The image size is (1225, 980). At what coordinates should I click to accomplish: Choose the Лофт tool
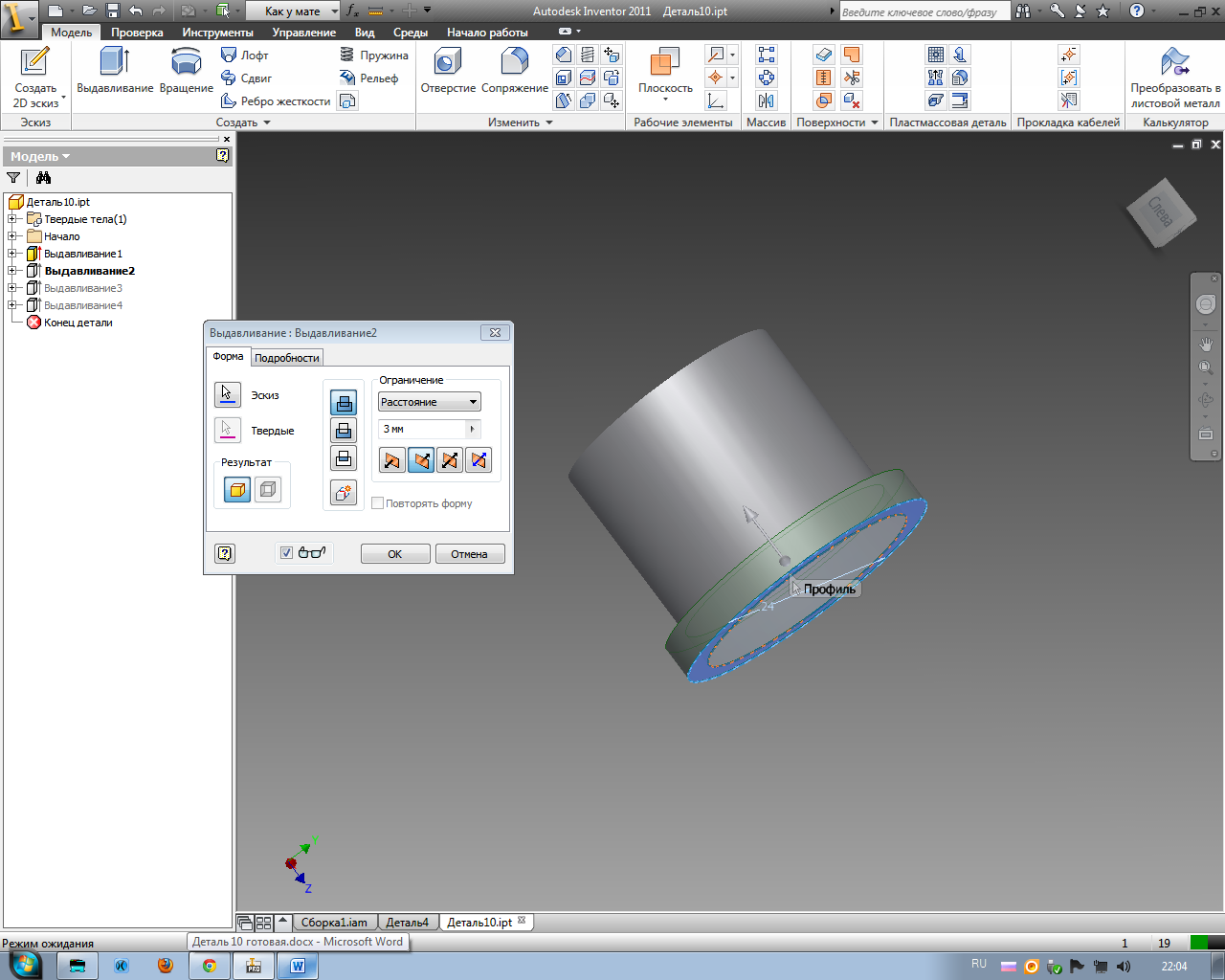[245, 56]
